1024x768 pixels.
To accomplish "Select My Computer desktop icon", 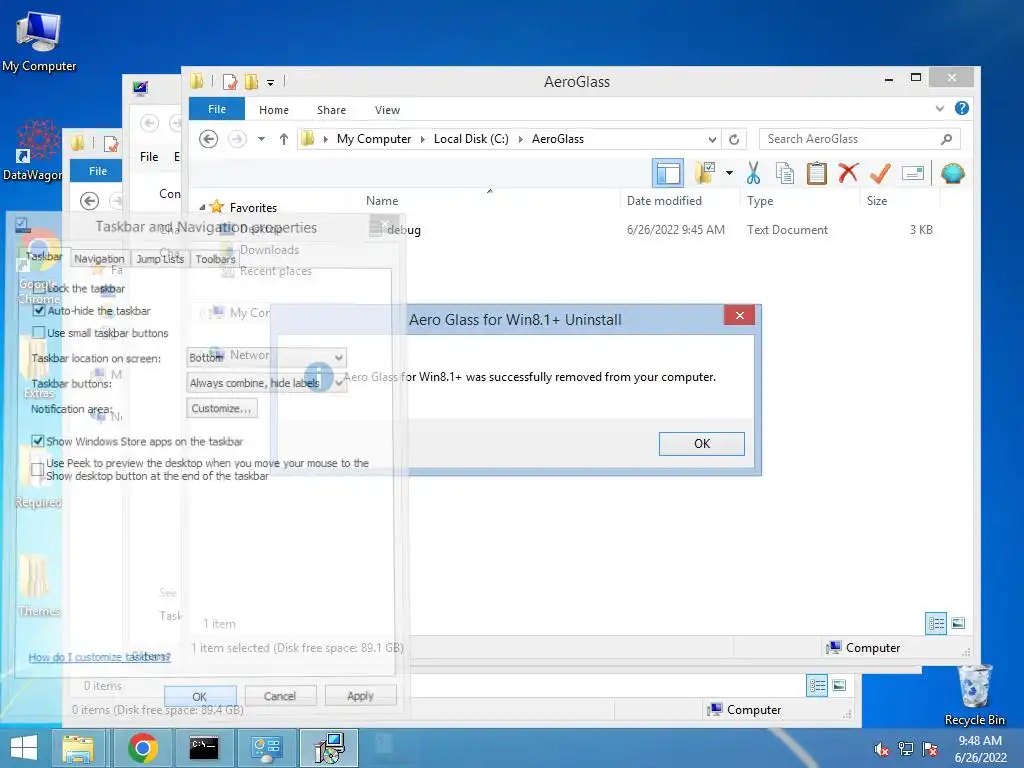I will pyautogui.click(x=39, y=42).
